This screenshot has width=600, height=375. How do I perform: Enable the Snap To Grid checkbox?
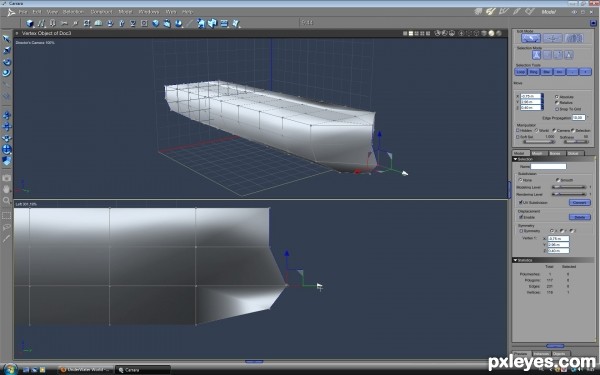pos(557,109)
